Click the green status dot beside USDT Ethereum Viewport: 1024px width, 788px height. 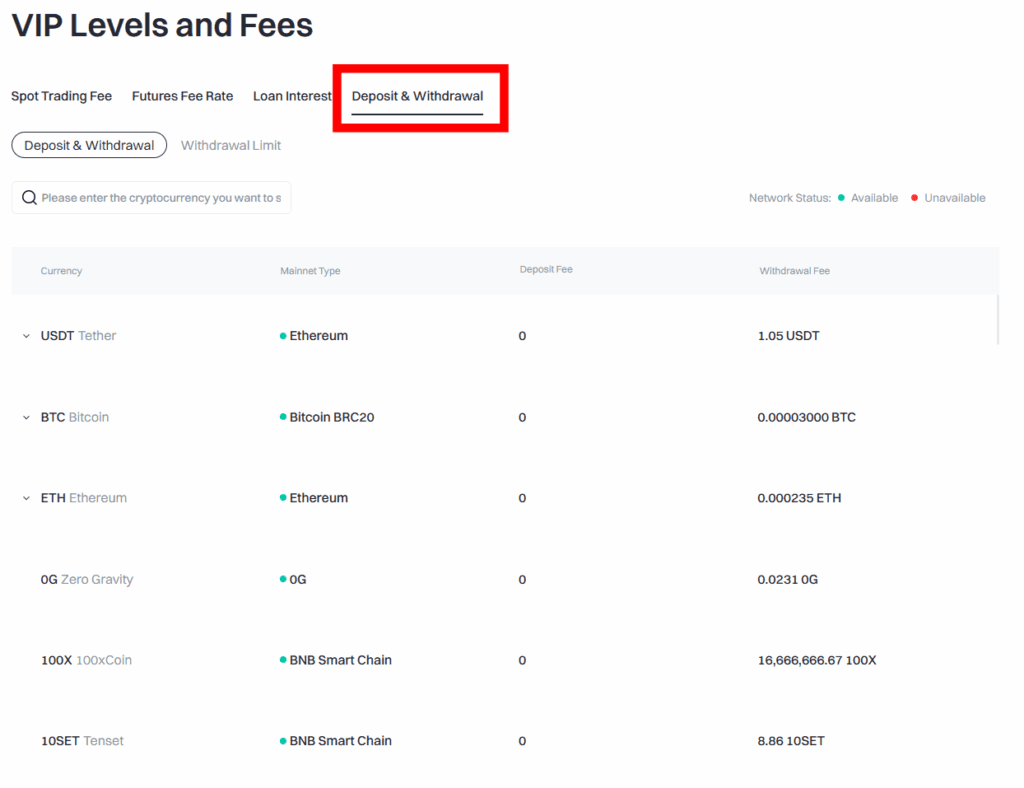coord(283,336)
